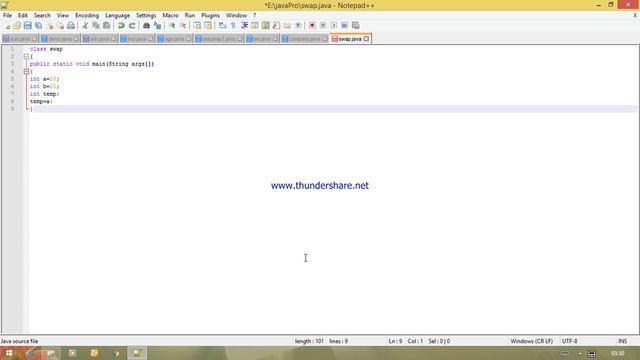This screenshot has height=360, width=640.
Task: Click the Open file toolbar icon
Action: 17,26
